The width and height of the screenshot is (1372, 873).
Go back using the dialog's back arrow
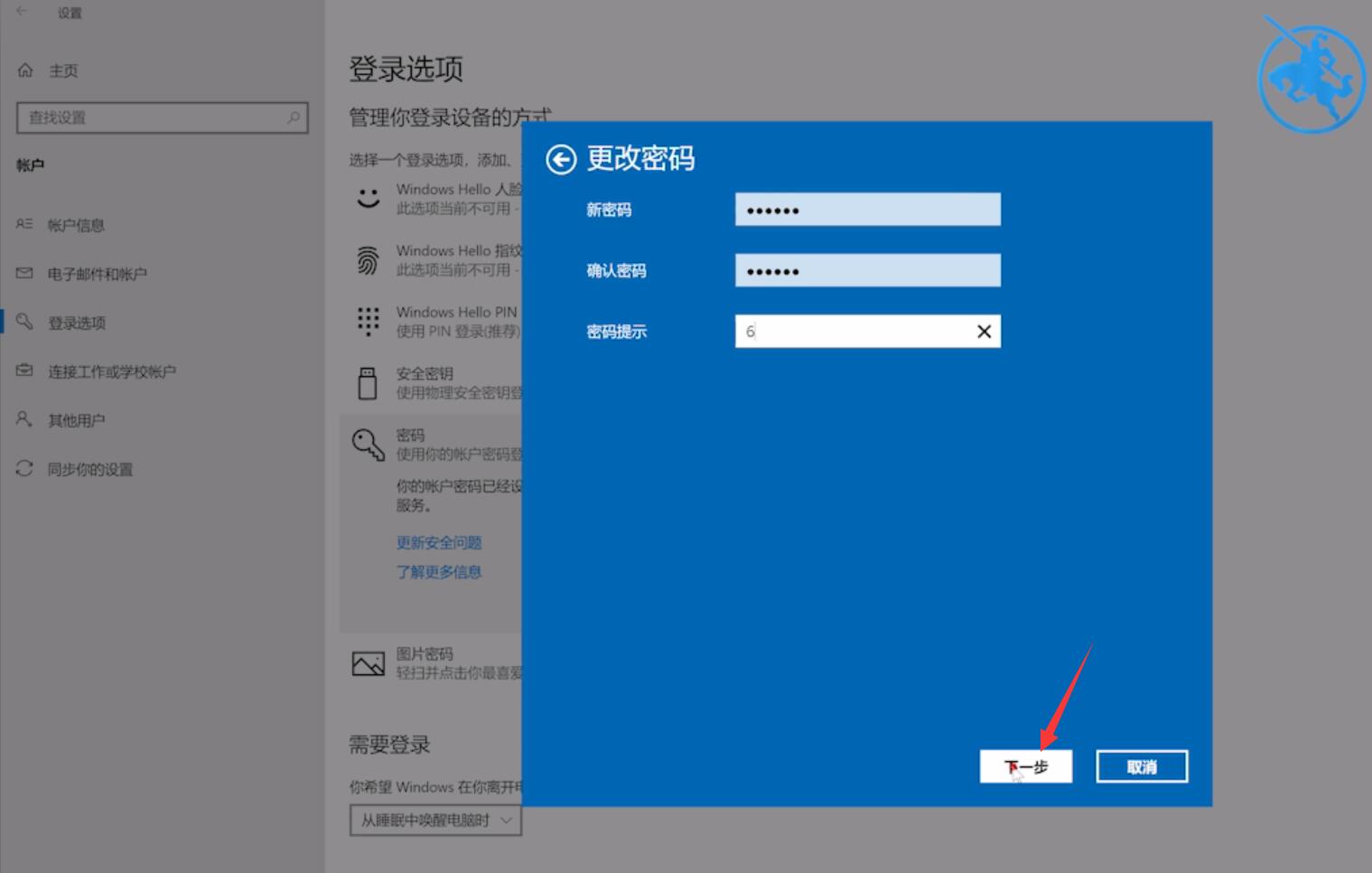click(561, 160)
